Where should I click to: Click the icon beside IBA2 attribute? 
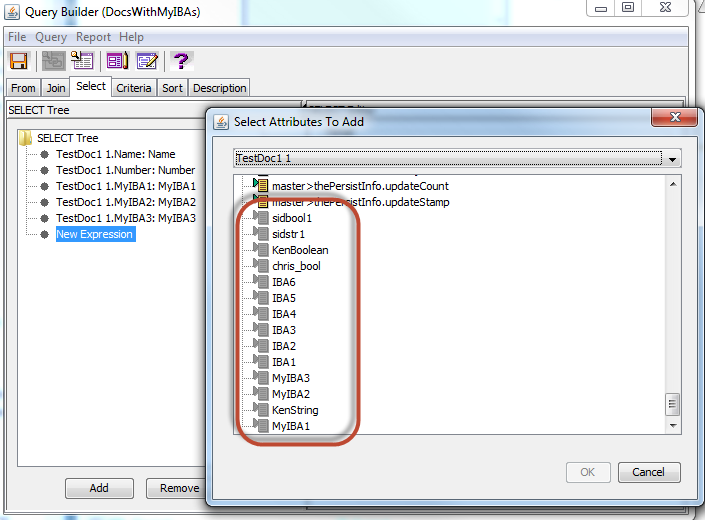click(261, 346)
